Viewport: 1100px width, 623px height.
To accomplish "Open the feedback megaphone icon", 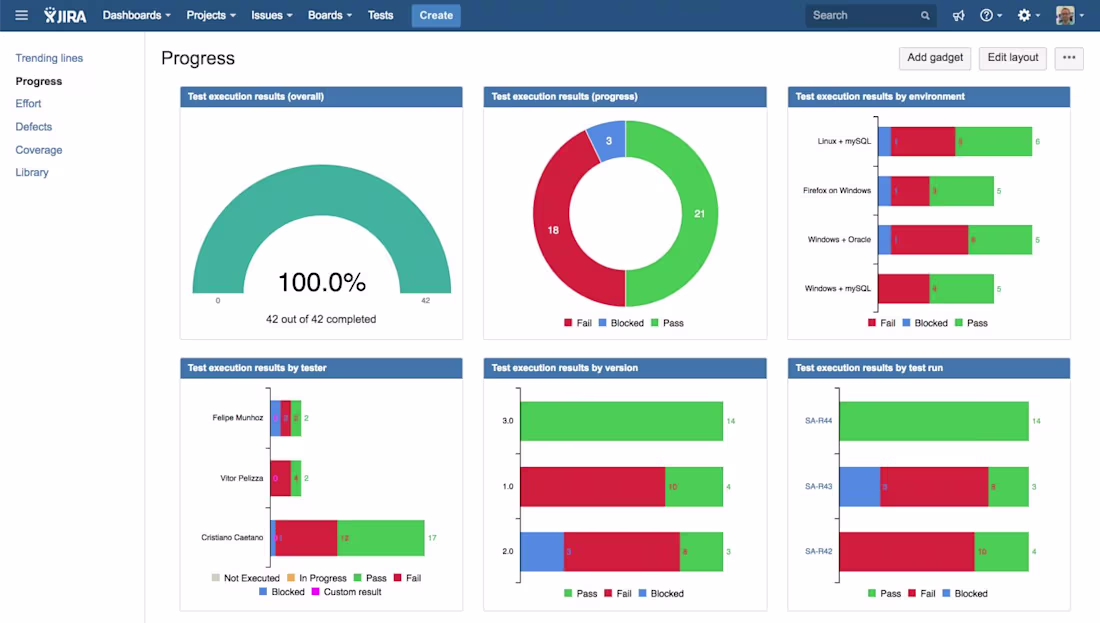I will pos(958,15).
